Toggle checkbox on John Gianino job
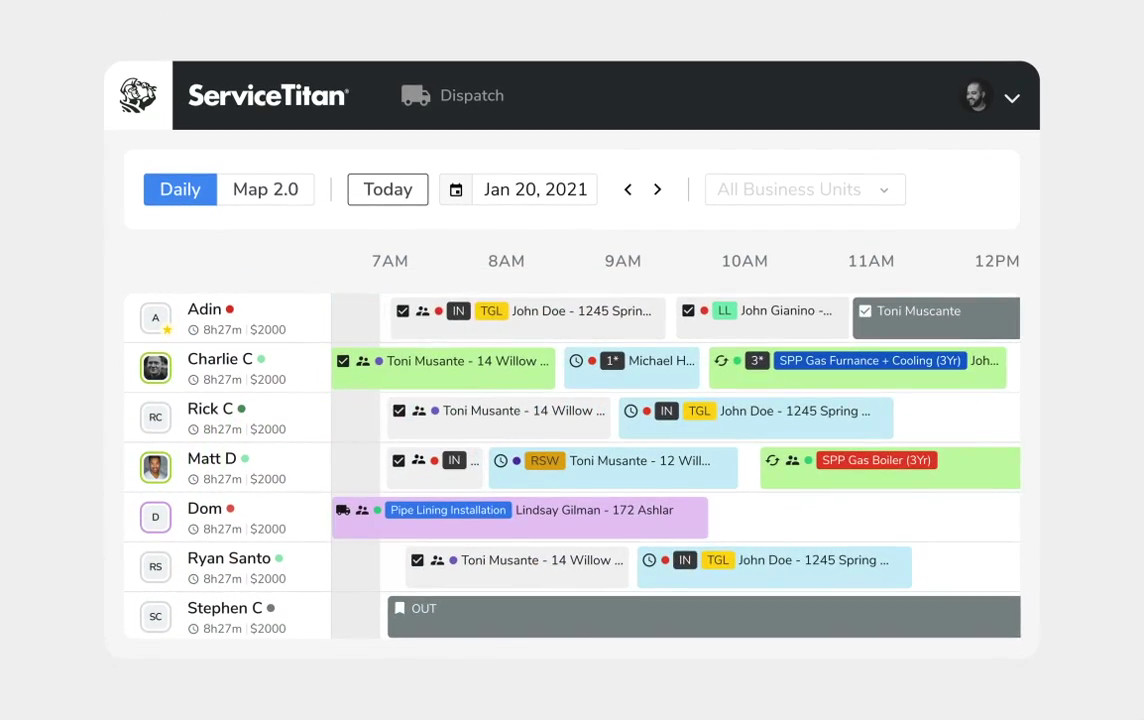1144x720 pixels. click(688, 311)
